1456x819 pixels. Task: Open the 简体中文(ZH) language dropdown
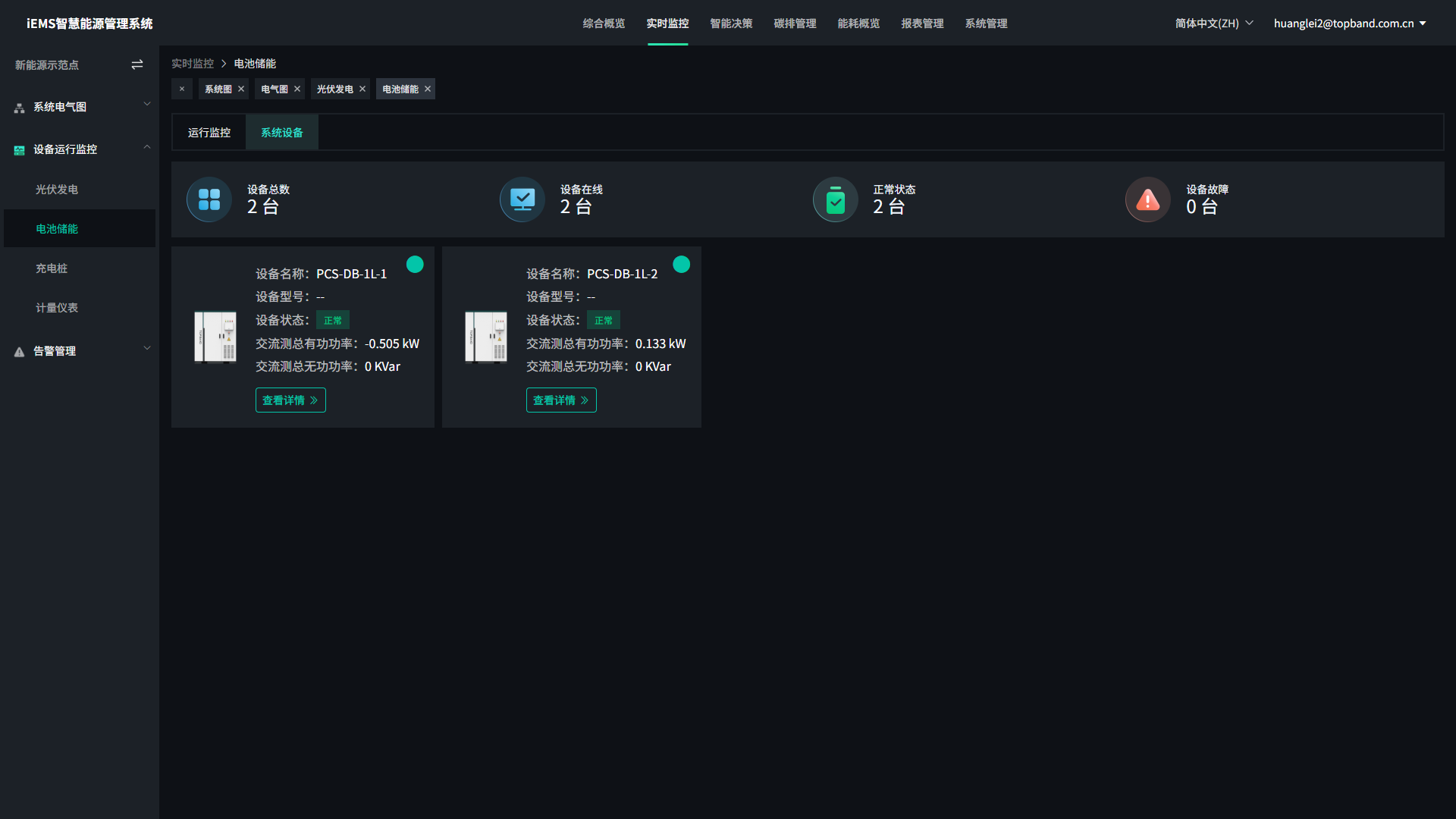1213,24
